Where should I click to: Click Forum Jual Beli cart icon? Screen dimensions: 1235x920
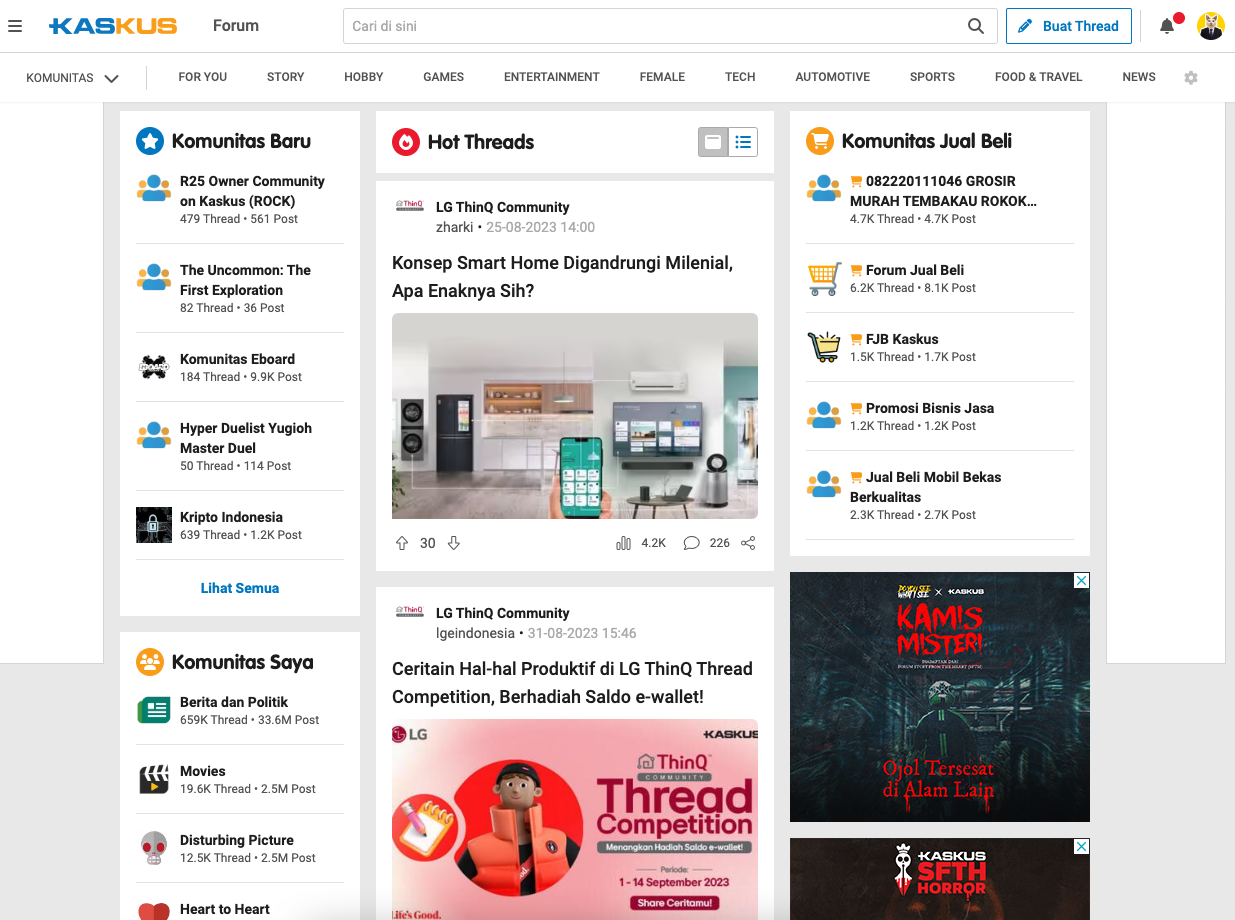824,278
